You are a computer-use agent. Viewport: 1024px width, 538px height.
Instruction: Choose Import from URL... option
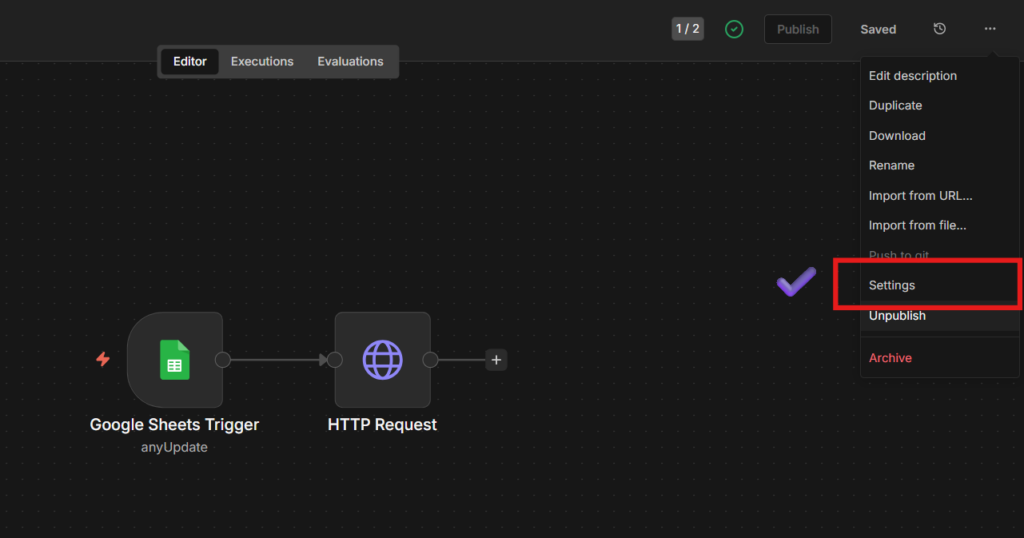click(x=920, y=195)
